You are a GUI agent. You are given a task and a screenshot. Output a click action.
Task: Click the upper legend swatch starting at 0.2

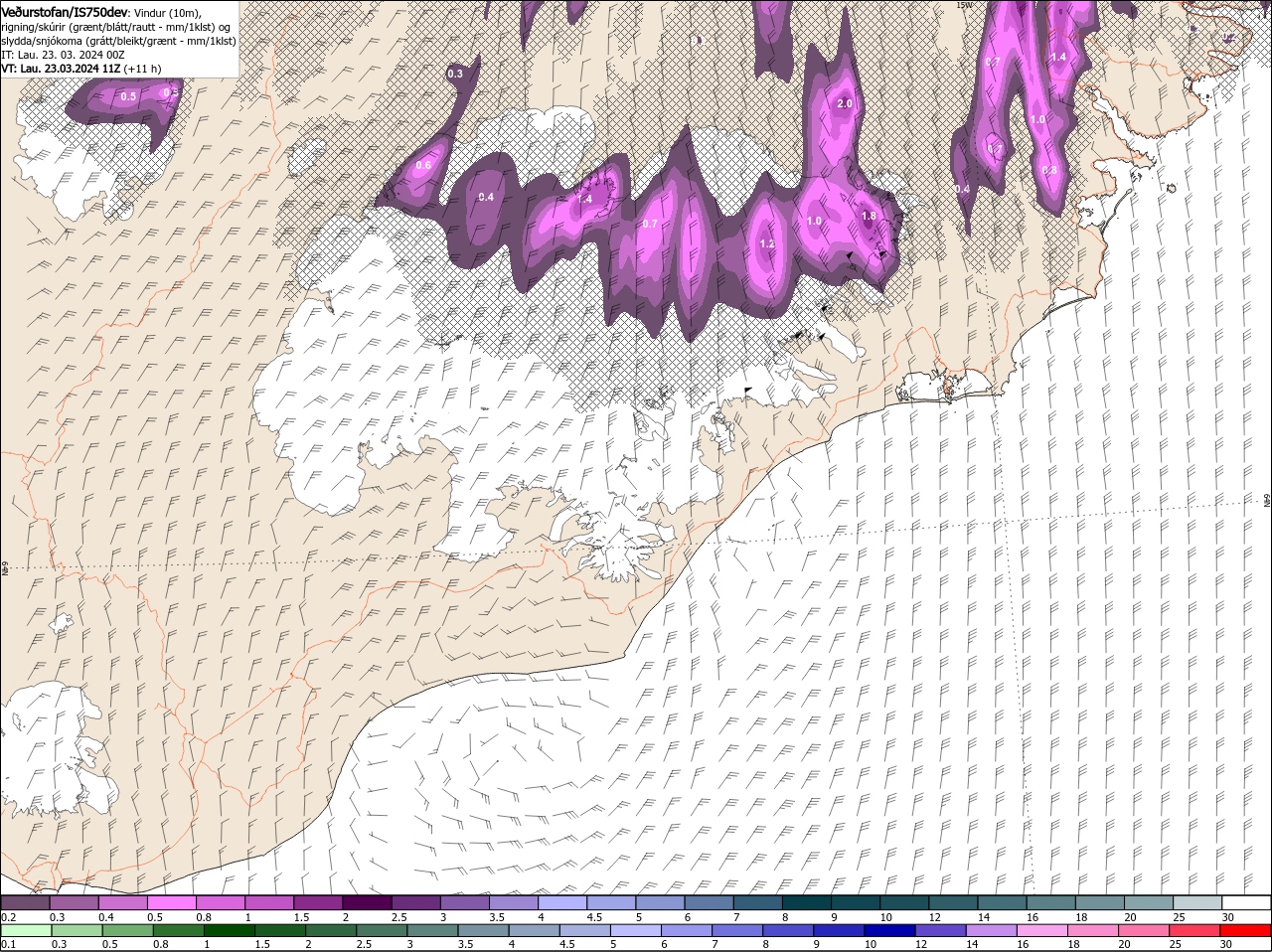[25, 902]
